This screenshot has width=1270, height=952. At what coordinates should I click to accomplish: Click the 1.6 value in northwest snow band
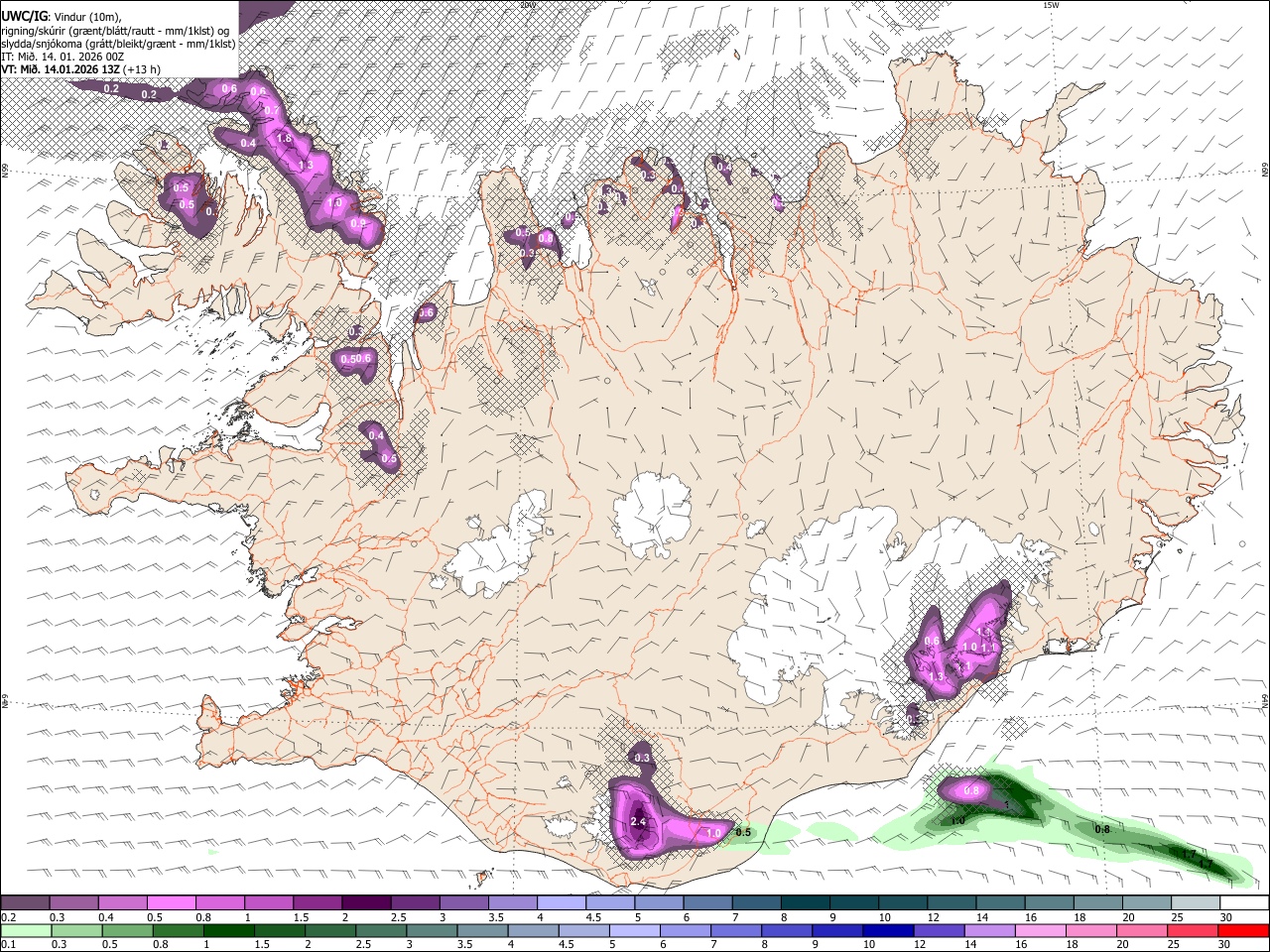coord(284,139)
